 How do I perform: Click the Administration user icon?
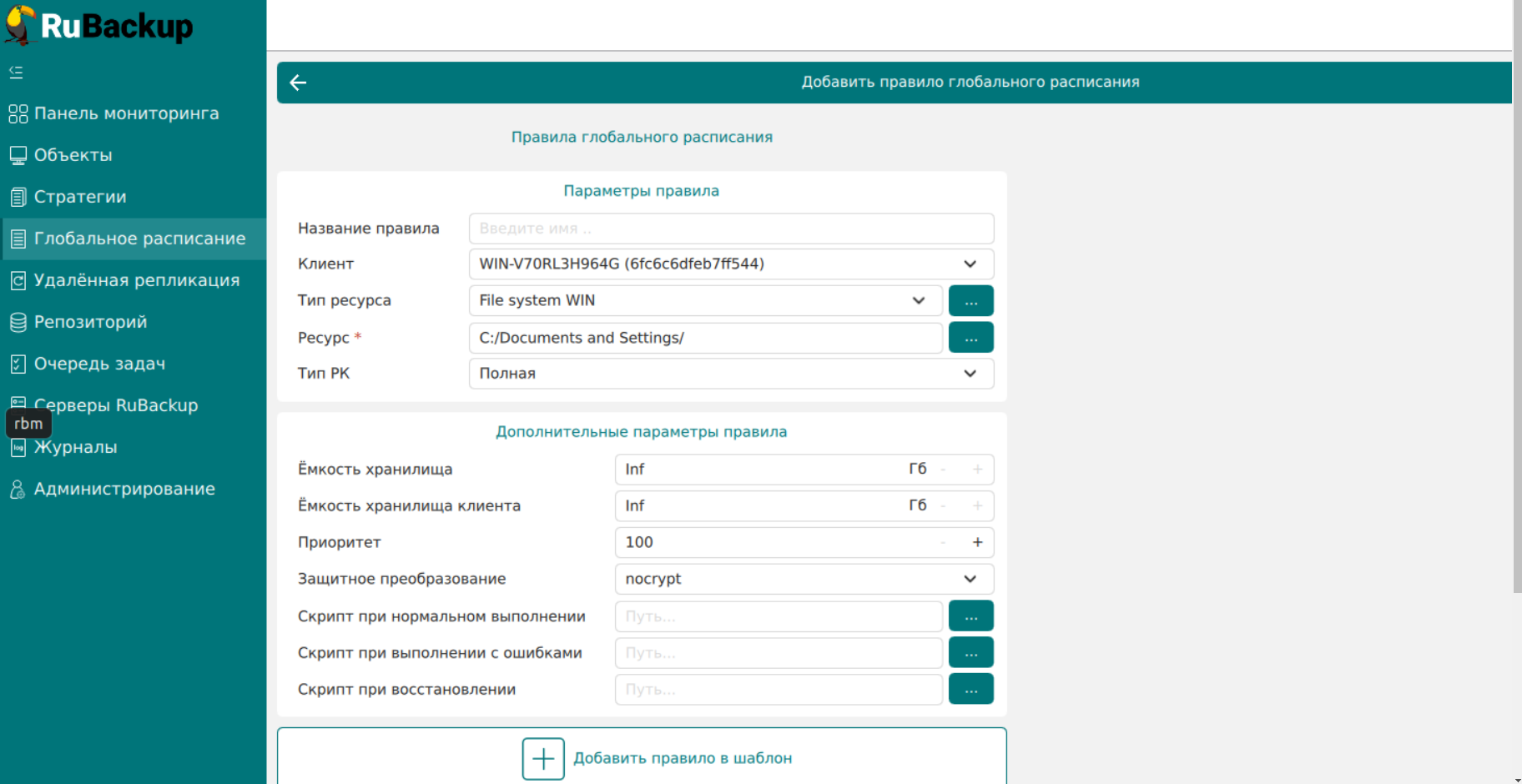pyautogui.click(x=18, y=490)
